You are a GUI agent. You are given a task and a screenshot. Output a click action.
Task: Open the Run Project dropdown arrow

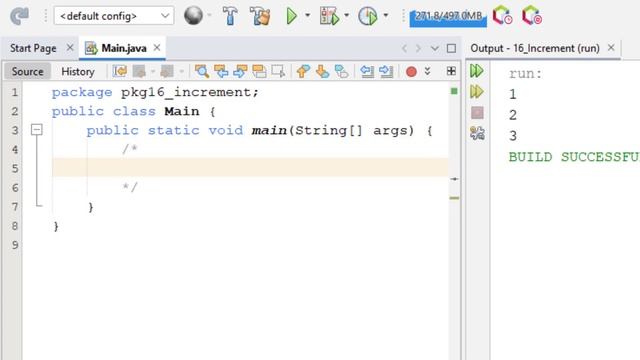click(307, 16)
